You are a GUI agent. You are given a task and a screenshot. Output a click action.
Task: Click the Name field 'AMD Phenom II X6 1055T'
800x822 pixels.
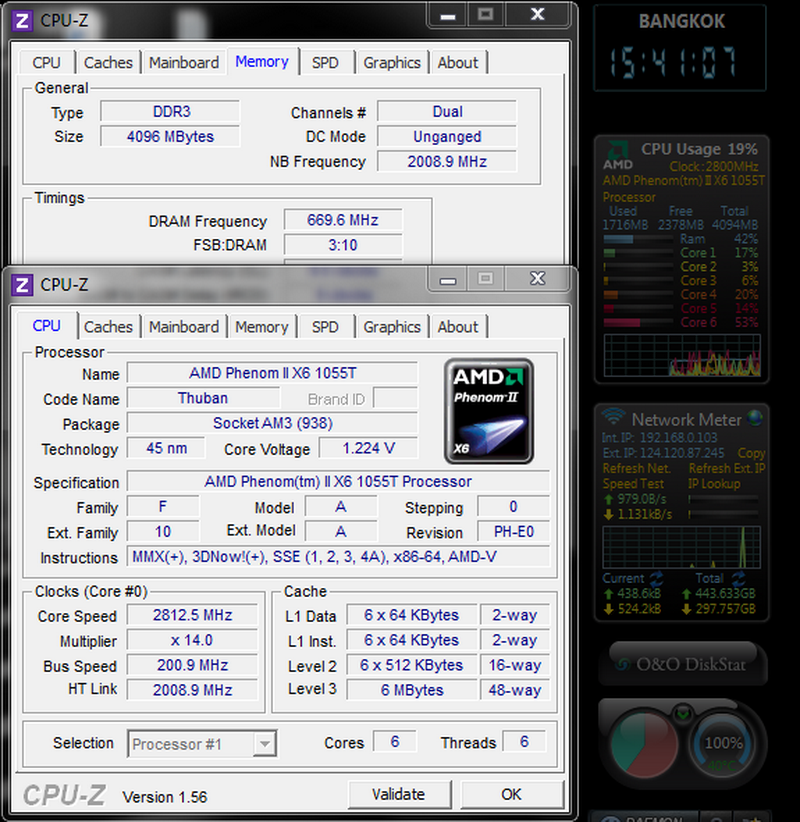coord(273,373)
